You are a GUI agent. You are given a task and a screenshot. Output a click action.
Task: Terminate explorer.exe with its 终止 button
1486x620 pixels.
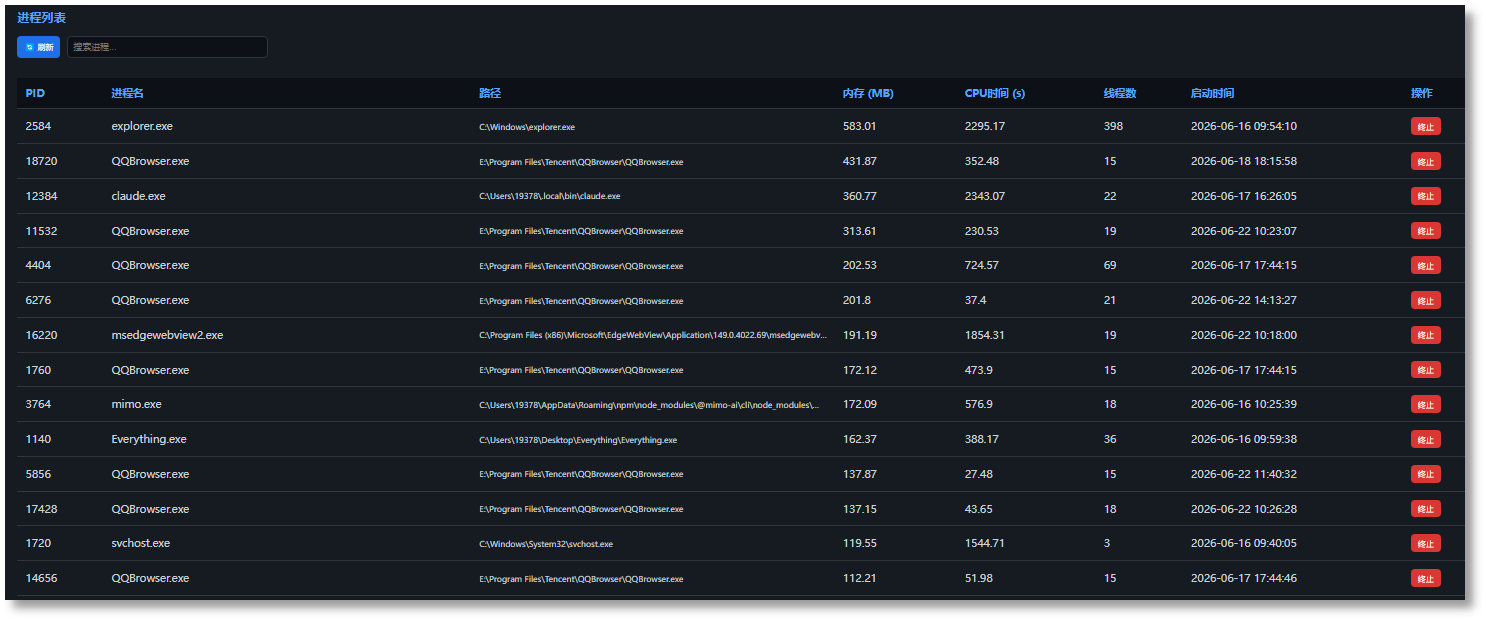point(1425,126)
